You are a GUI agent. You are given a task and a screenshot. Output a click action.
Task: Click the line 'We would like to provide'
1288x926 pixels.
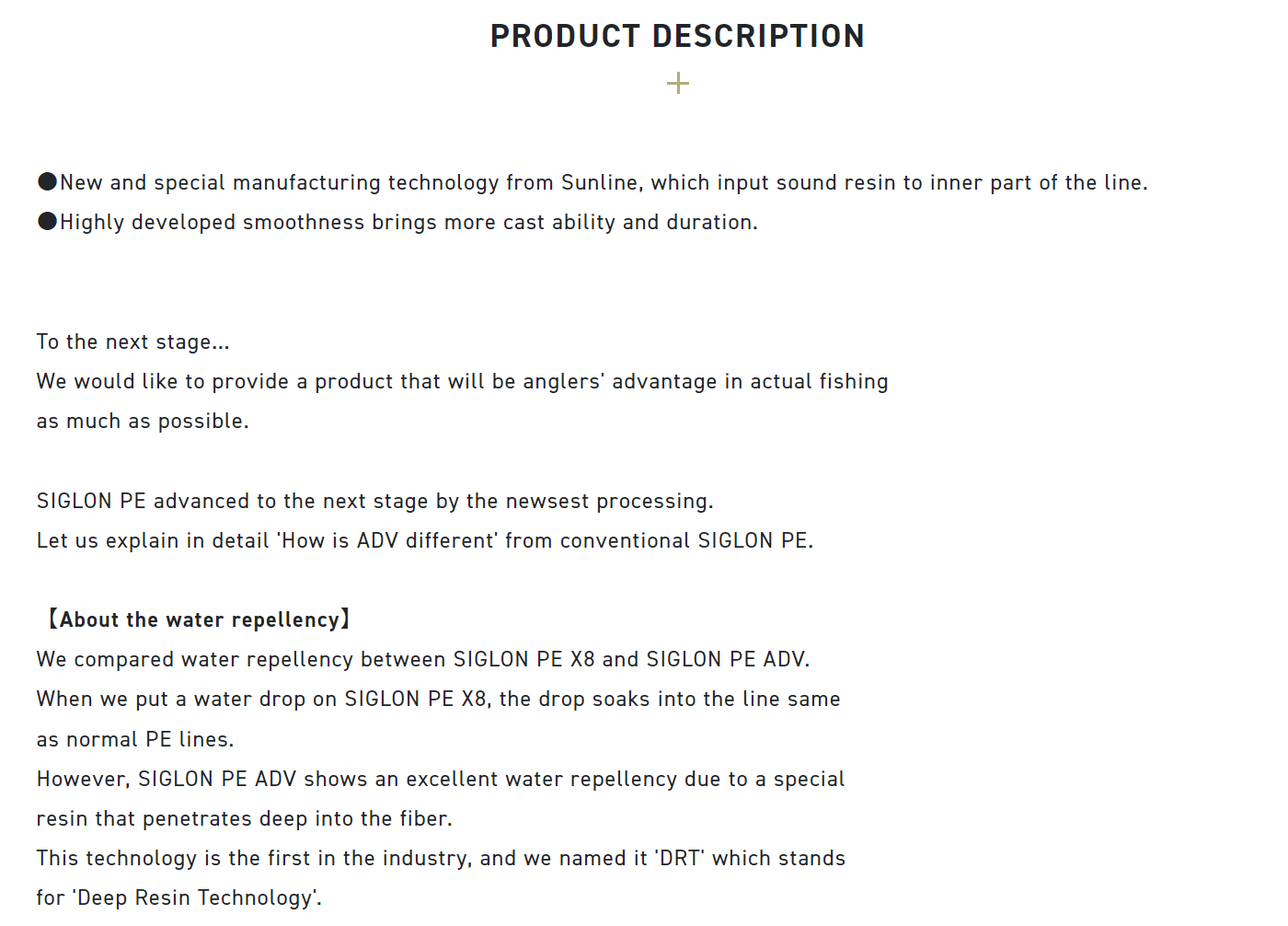(x=463, y=381)
